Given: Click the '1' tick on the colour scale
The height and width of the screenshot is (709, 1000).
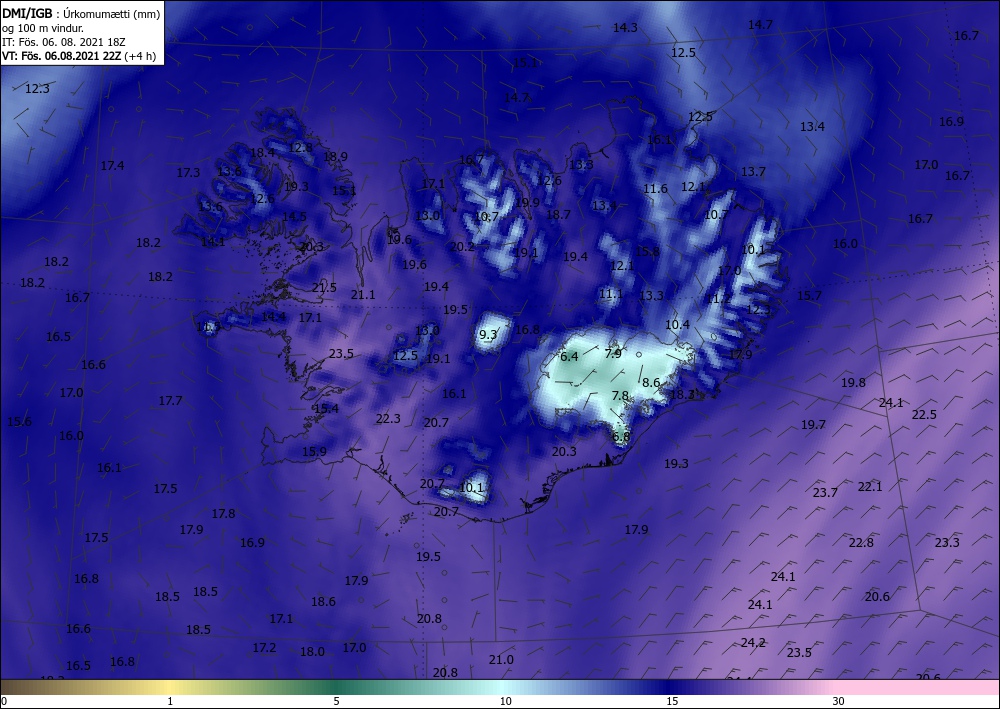Looking at the screenshot, I should (170, 701).
